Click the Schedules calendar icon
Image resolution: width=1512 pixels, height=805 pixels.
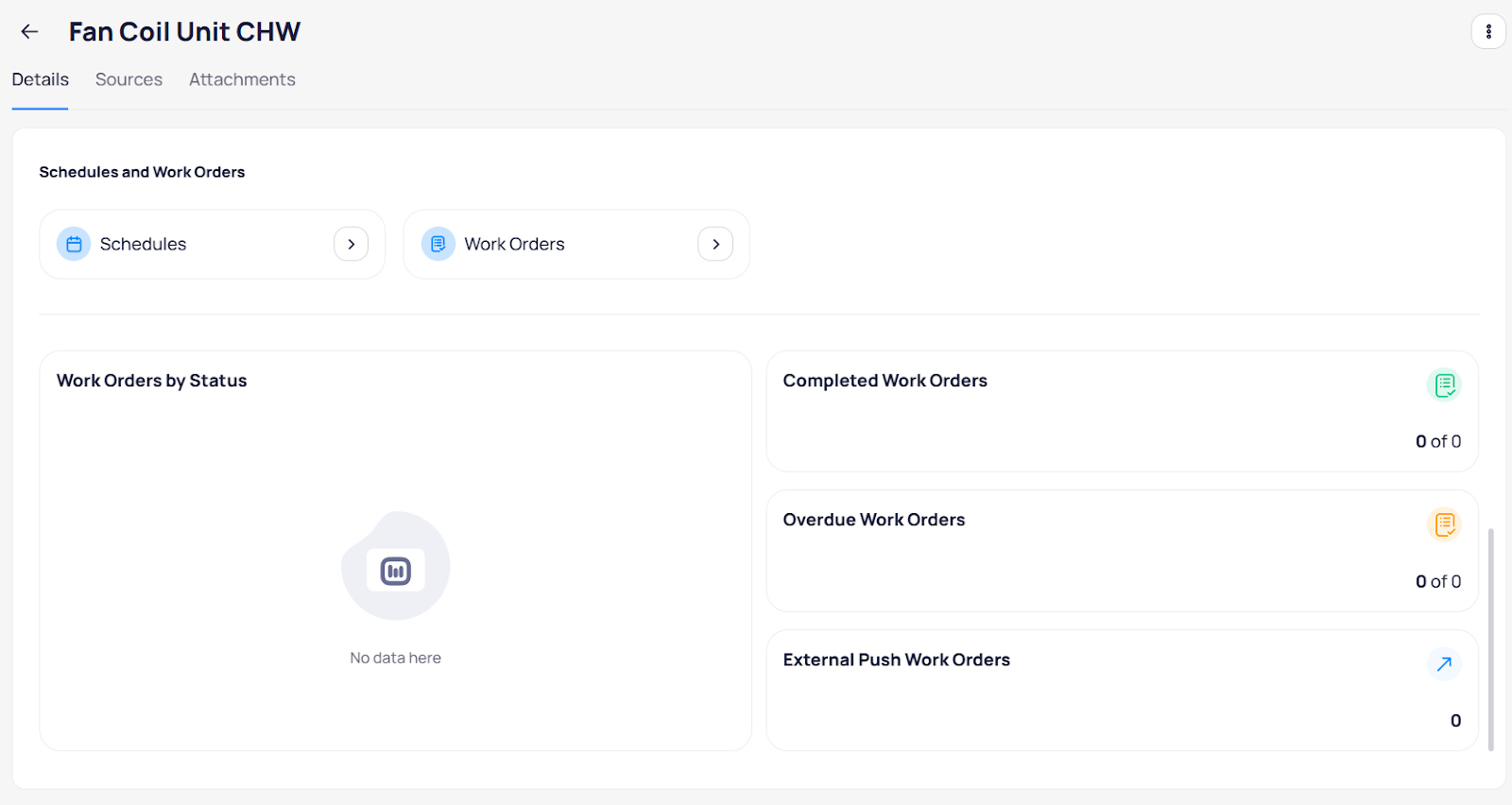74,244
